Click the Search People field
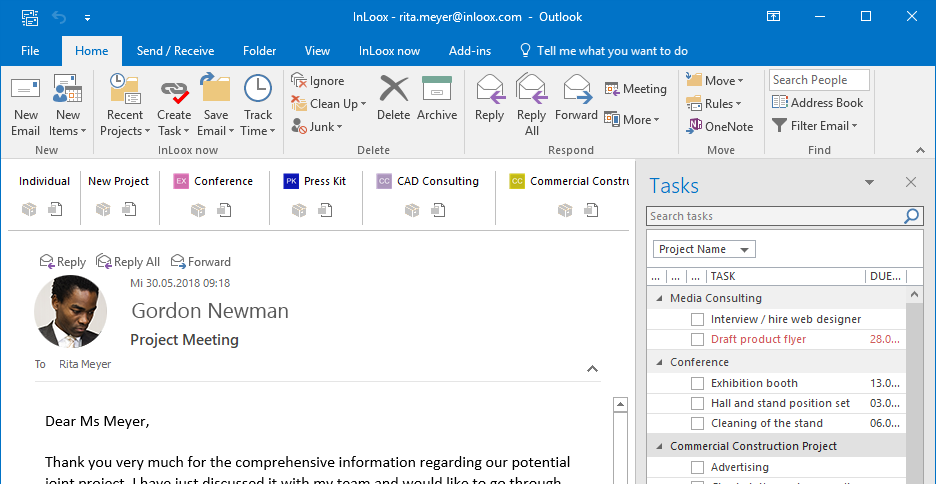This screenshot has width=936, height=484. pyautogui.click(x=819, y=80)
